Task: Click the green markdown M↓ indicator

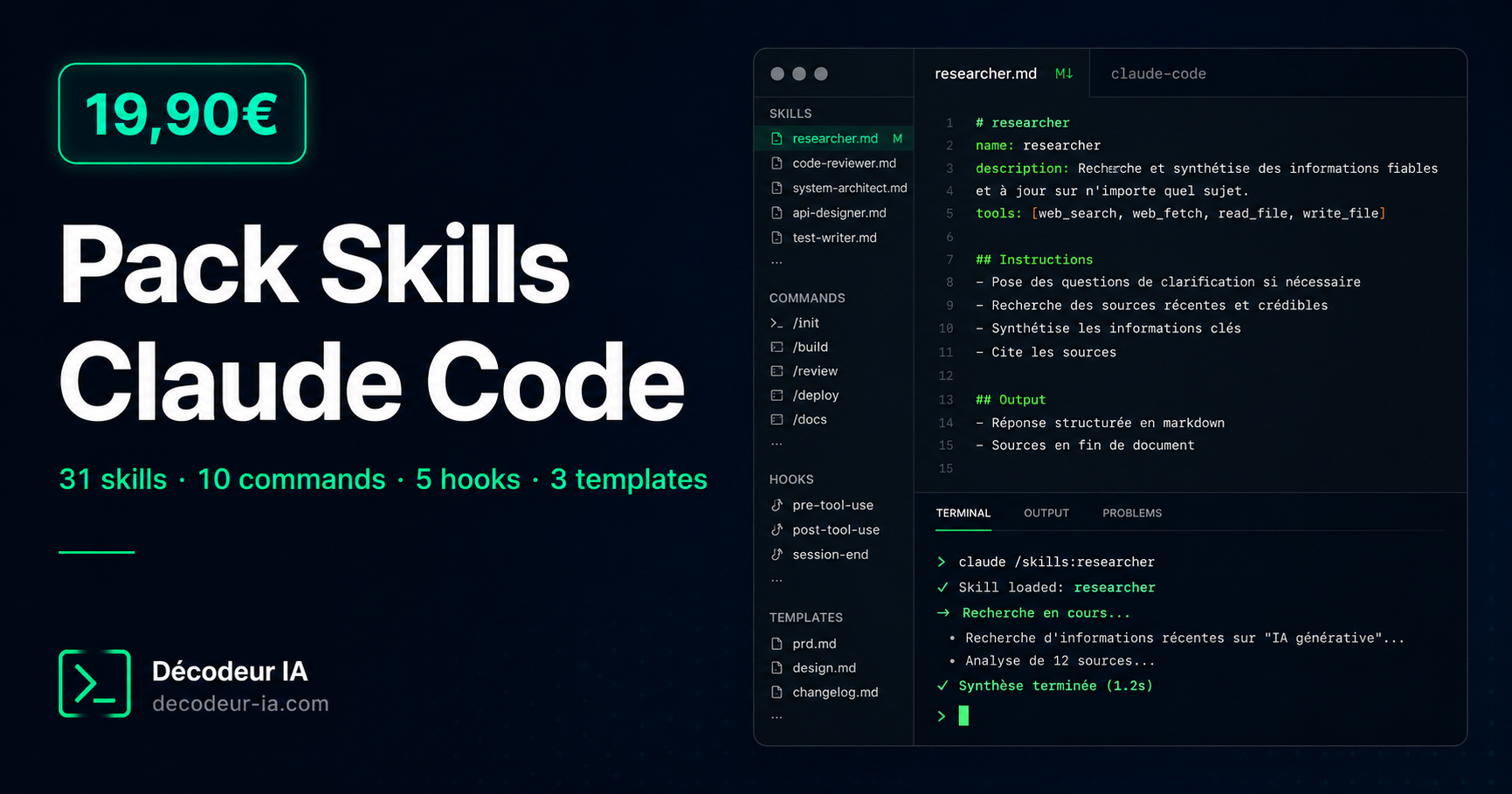Action: pyautogui.click(x=1064, y=74)
